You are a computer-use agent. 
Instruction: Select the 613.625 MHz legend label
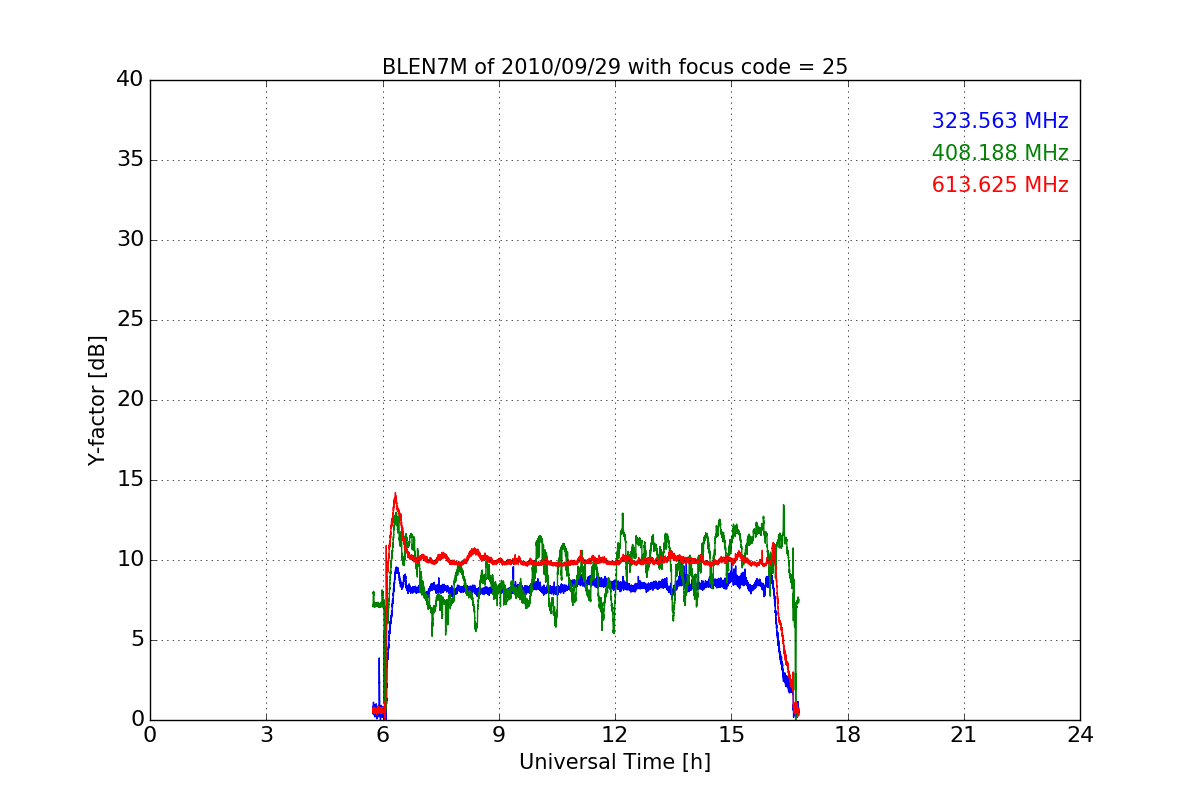point(1000,185)
